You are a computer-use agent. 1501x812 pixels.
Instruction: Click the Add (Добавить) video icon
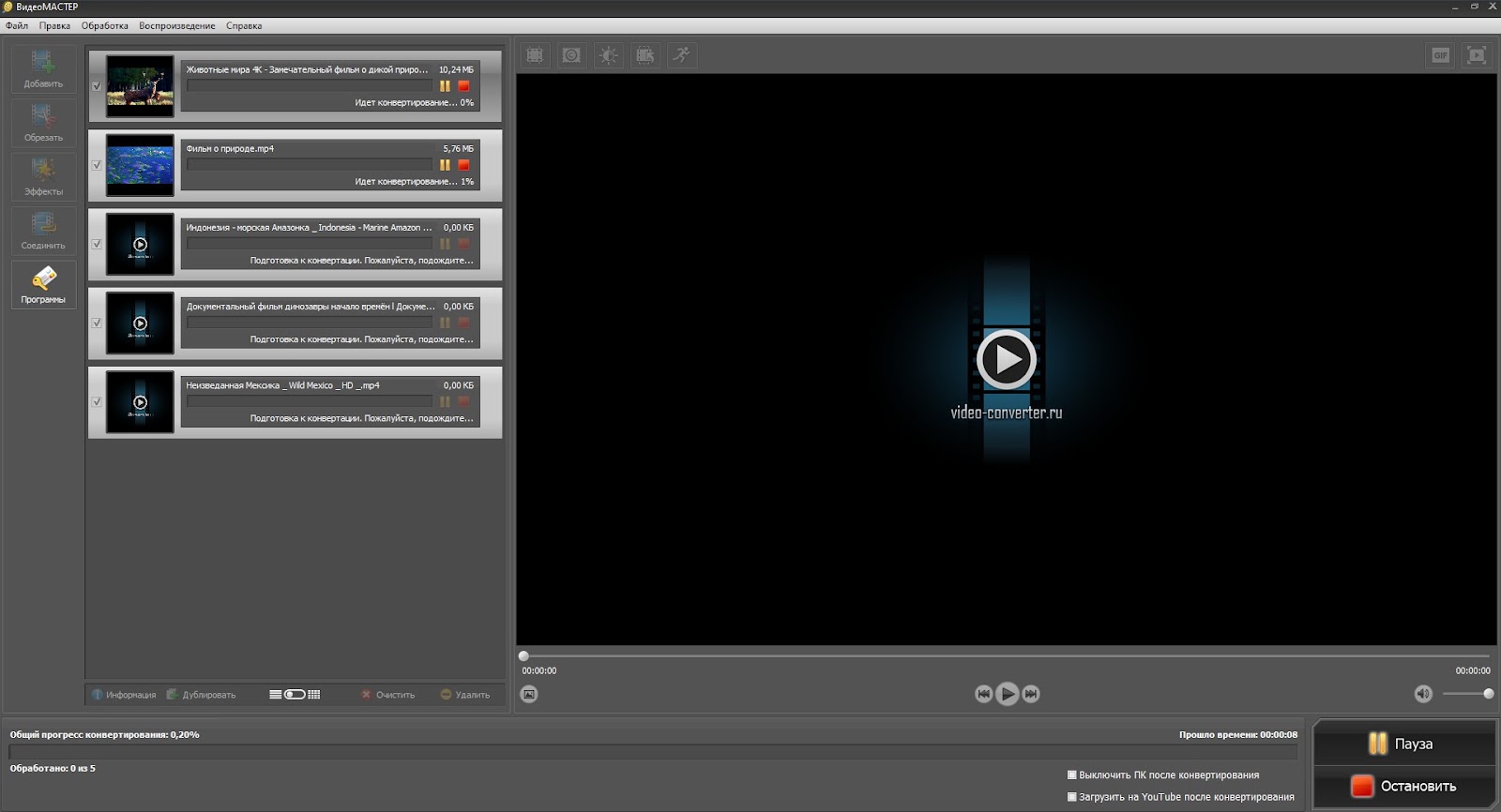43,68
